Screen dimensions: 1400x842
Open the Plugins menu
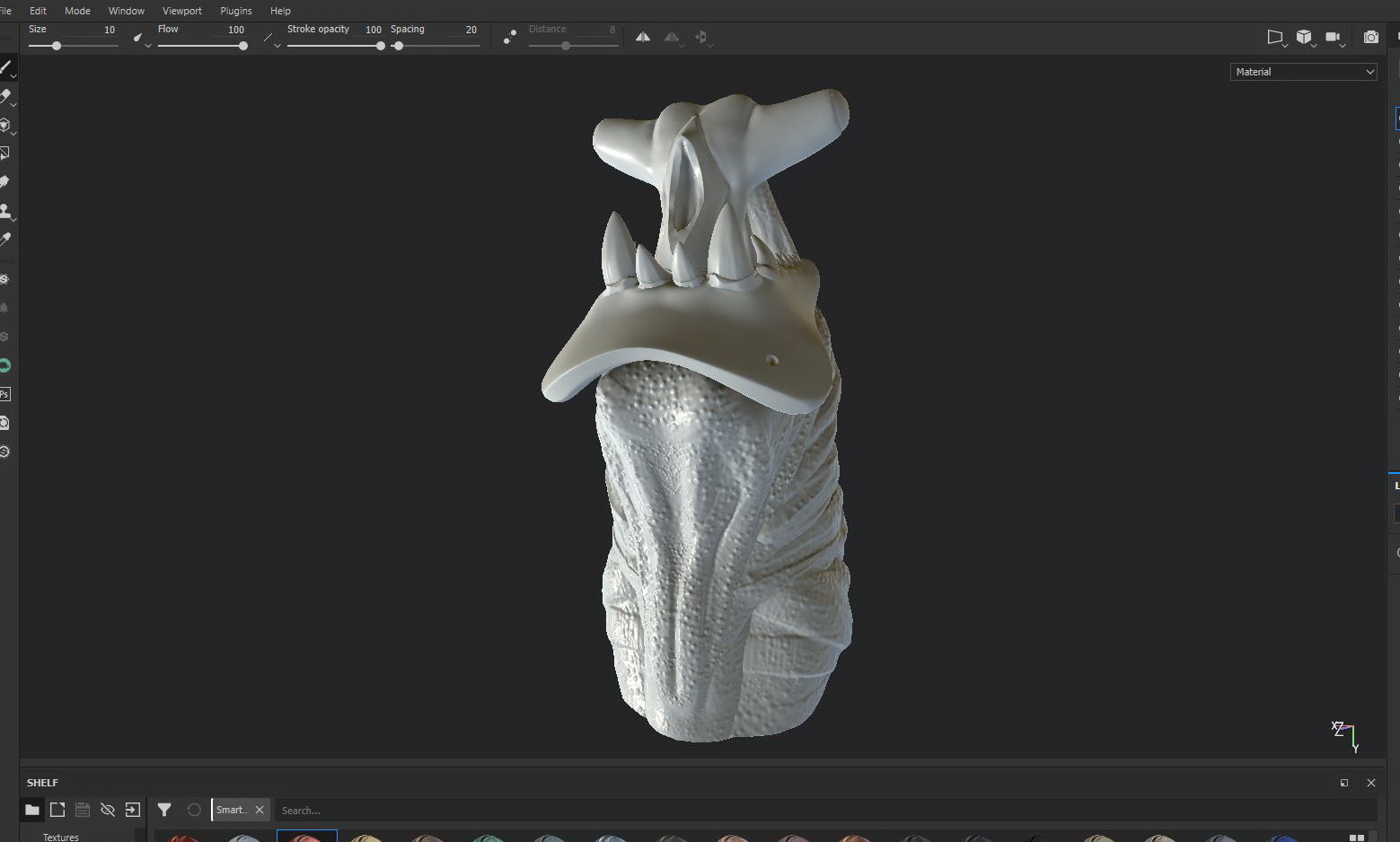235,11
